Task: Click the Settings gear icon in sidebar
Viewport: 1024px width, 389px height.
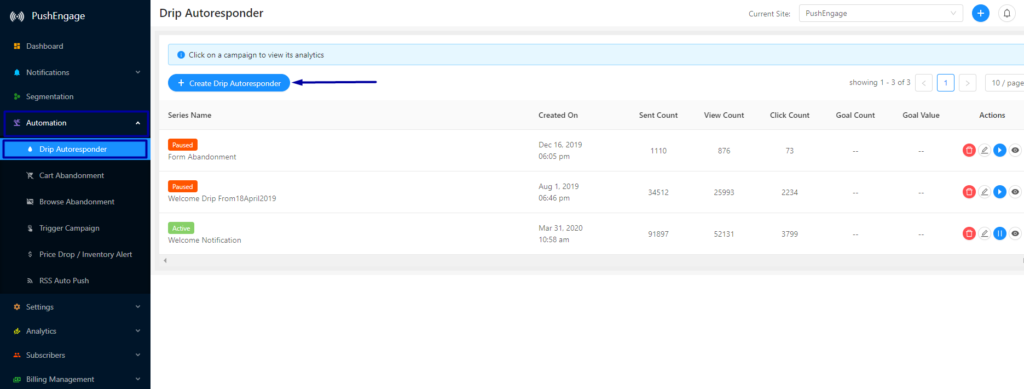Action: [17, 307]
